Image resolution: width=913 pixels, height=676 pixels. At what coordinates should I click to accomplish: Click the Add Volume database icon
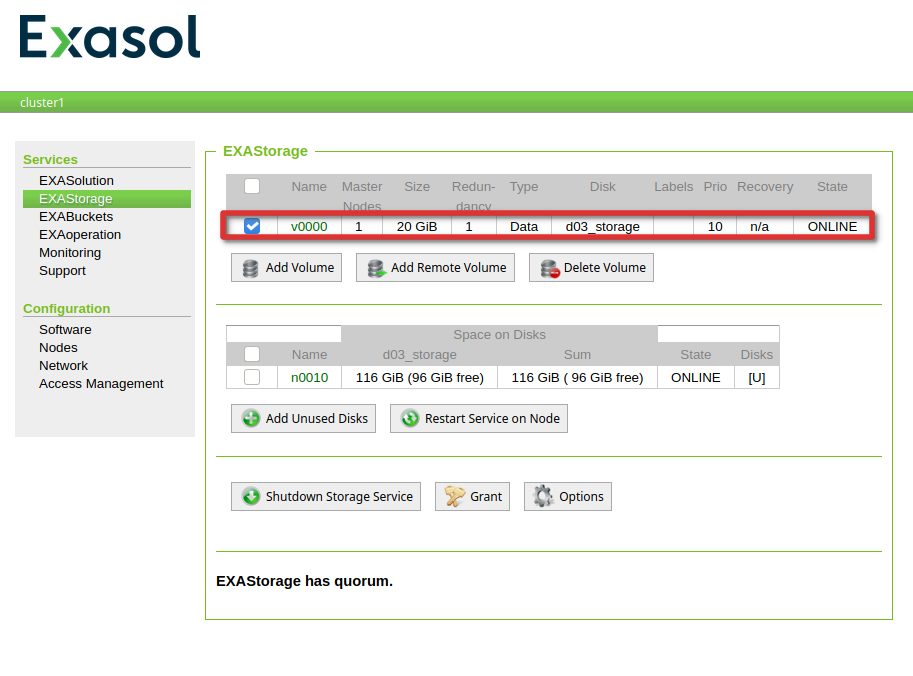pos(250,268)
